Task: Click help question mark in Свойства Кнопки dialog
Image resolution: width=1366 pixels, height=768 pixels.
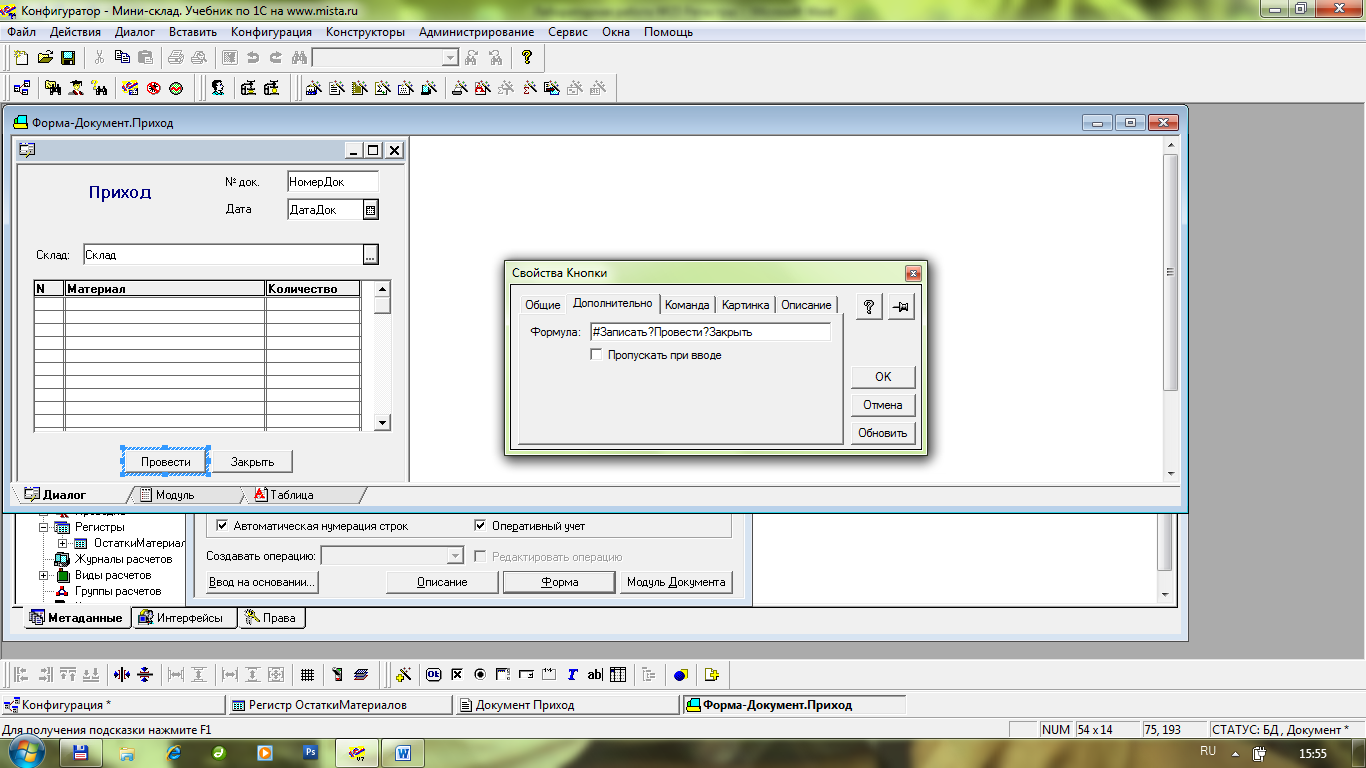Action: coord(870,308)
